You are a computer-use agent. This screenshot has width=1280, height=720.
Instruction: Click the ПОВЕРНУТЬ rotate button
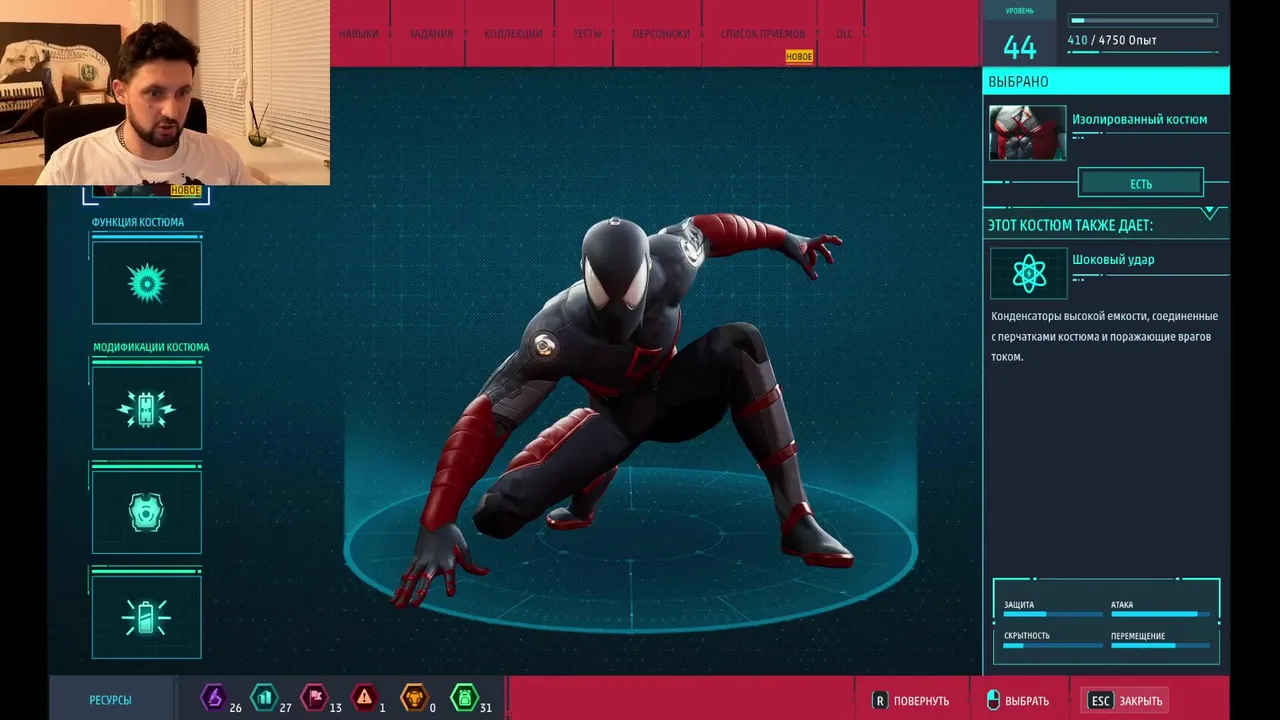(x=911, y=701)
